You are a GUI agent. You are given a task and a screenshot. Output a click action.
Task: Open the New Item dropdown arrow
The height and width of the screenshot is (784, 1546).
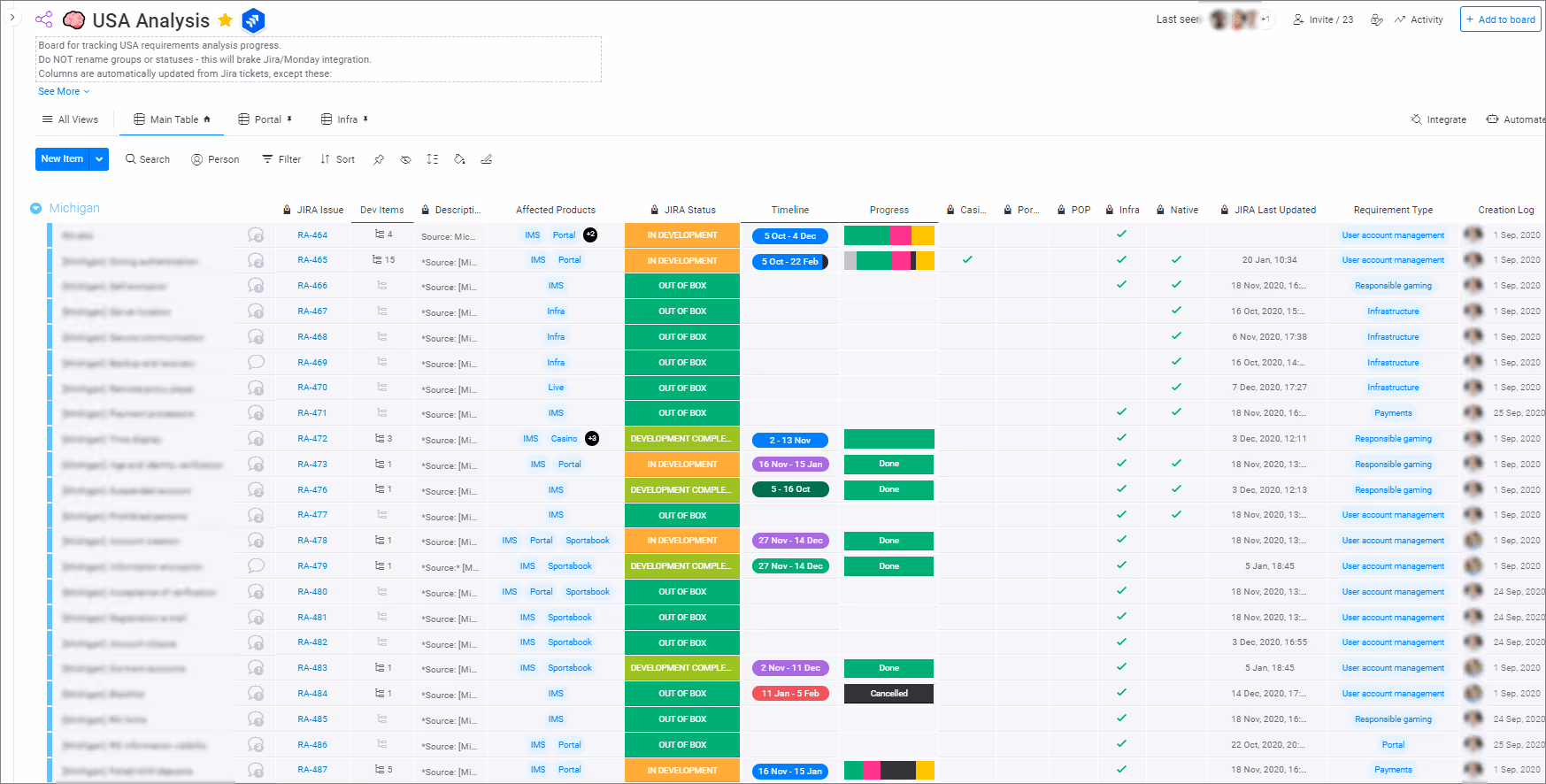pyautogui.click(x=99, y=159)
